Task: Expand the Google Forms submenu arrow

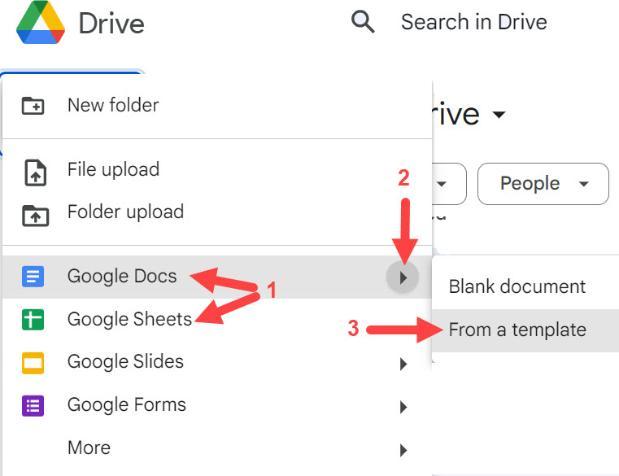Action: coord(403,407)
